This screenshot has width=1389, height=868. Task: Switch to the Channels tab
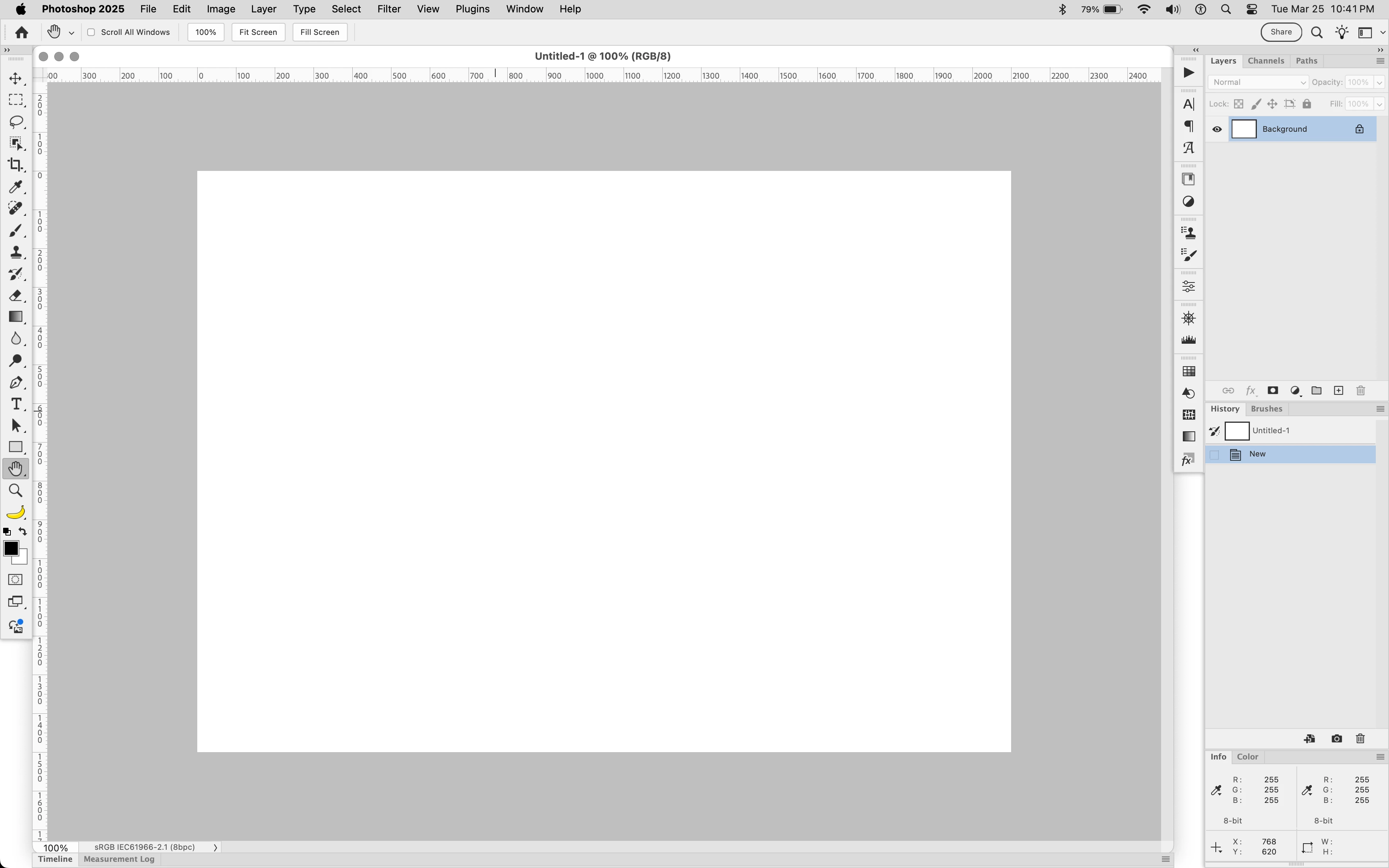[x=1265, y=61]
